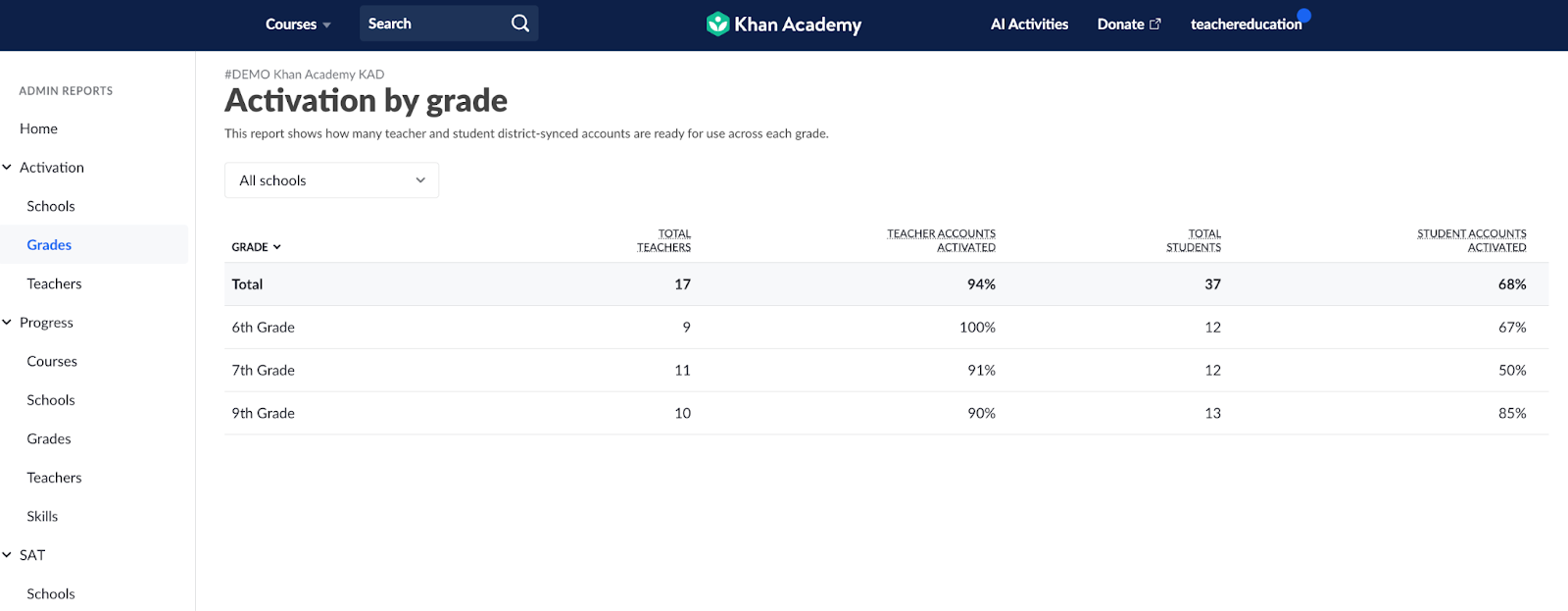Collapse the Progress sidebar section
The height and width of the screenshot is (611, 1568).
(8, 323)
